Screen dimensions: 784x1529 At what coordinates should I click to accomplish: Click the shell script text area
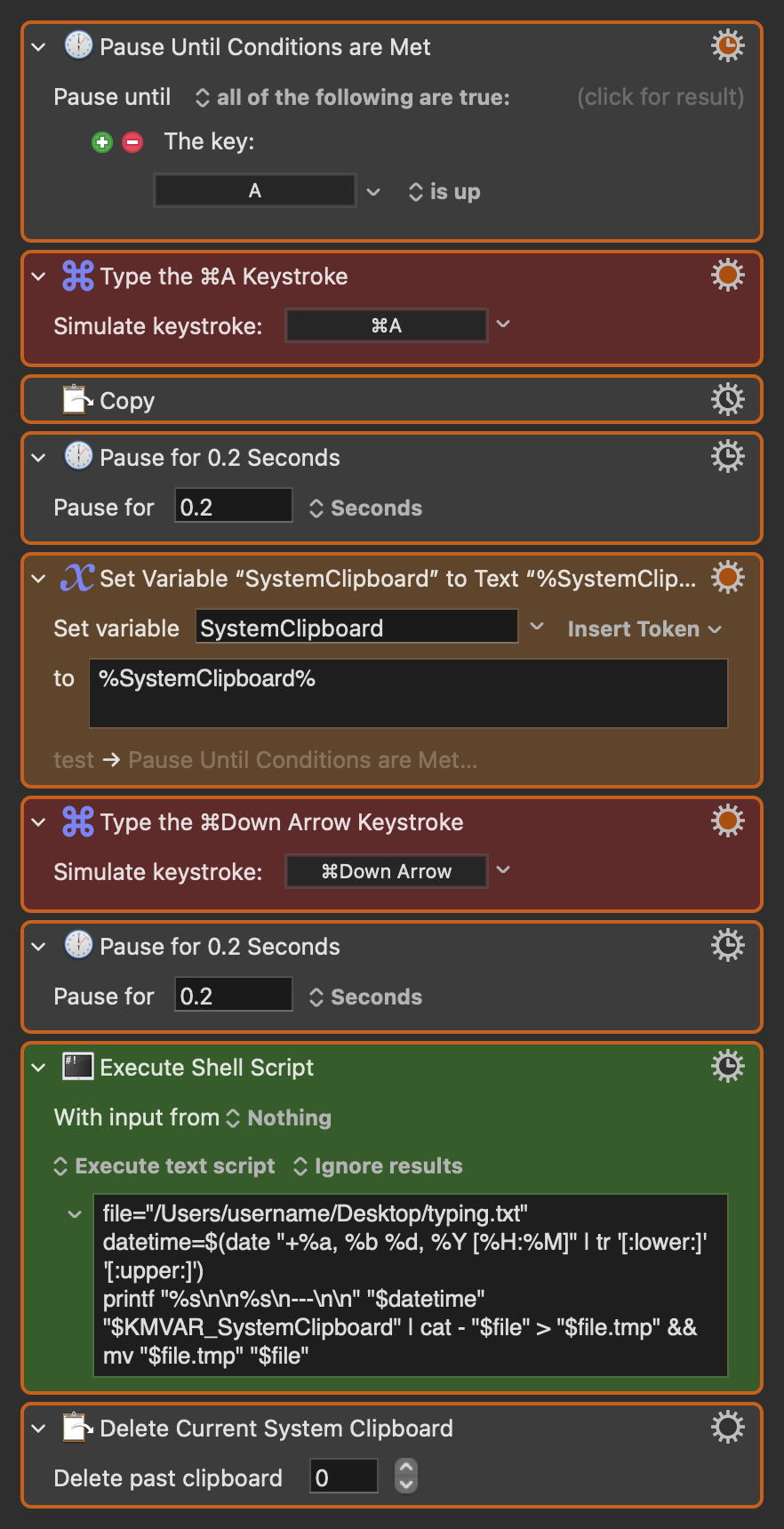[x=409, y=1284]
